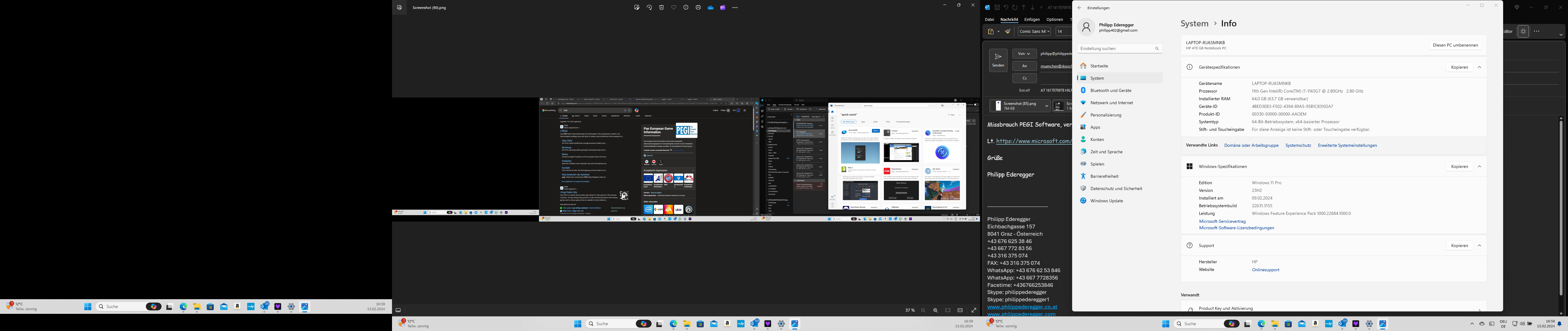
Task: Open Startseite in Settings sidebar
Action: [1119, 66]
